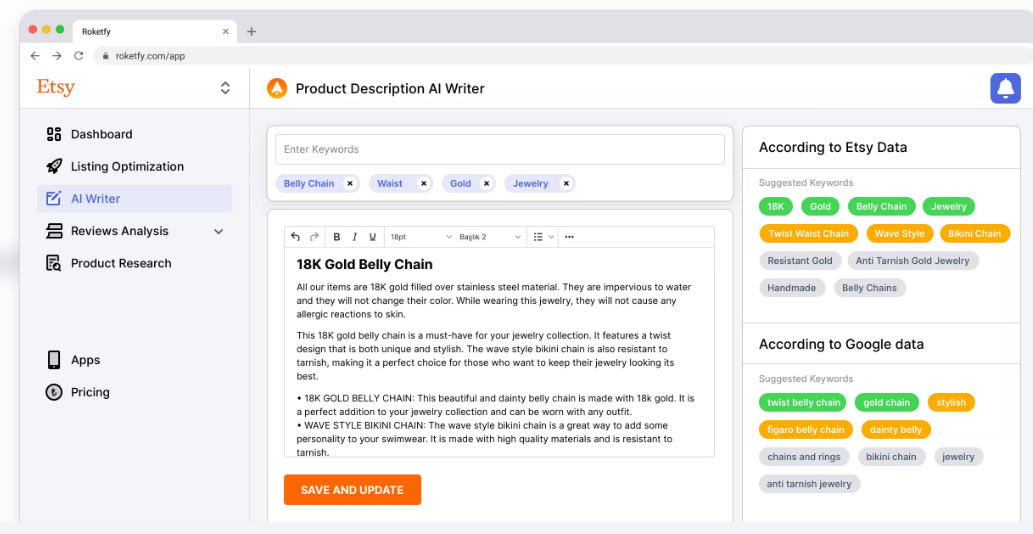Select the Twist Waist Chain suggested keyword

pos(808,234)
